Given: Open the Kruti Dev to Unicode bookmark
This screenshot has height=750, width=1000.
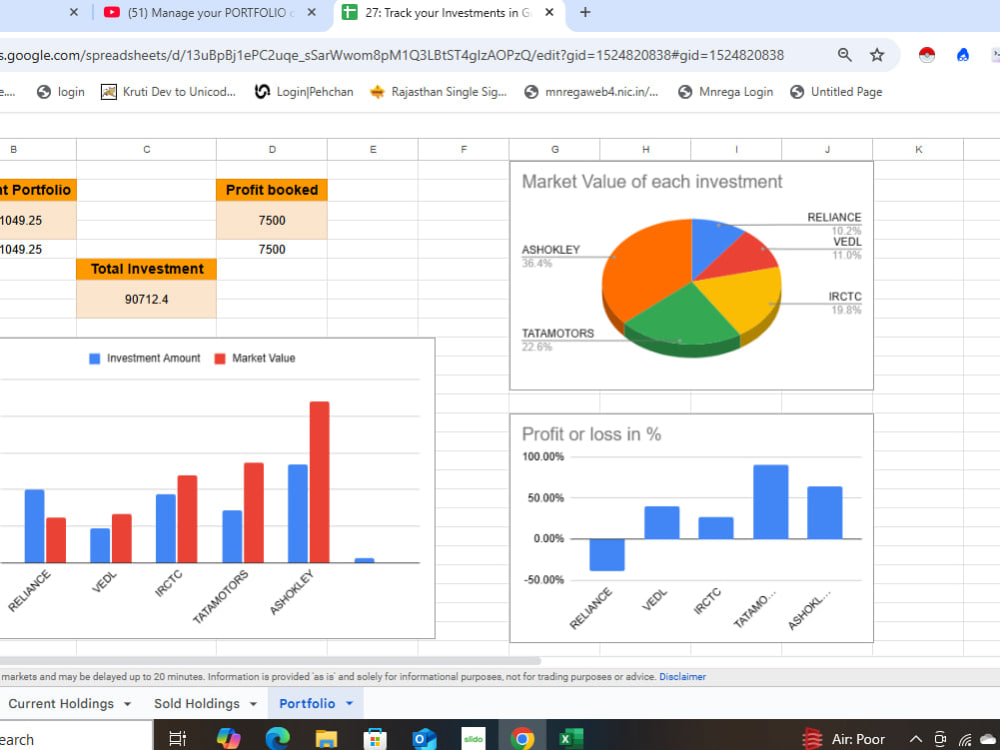Looking at the screenshot, I should point(168,92).
